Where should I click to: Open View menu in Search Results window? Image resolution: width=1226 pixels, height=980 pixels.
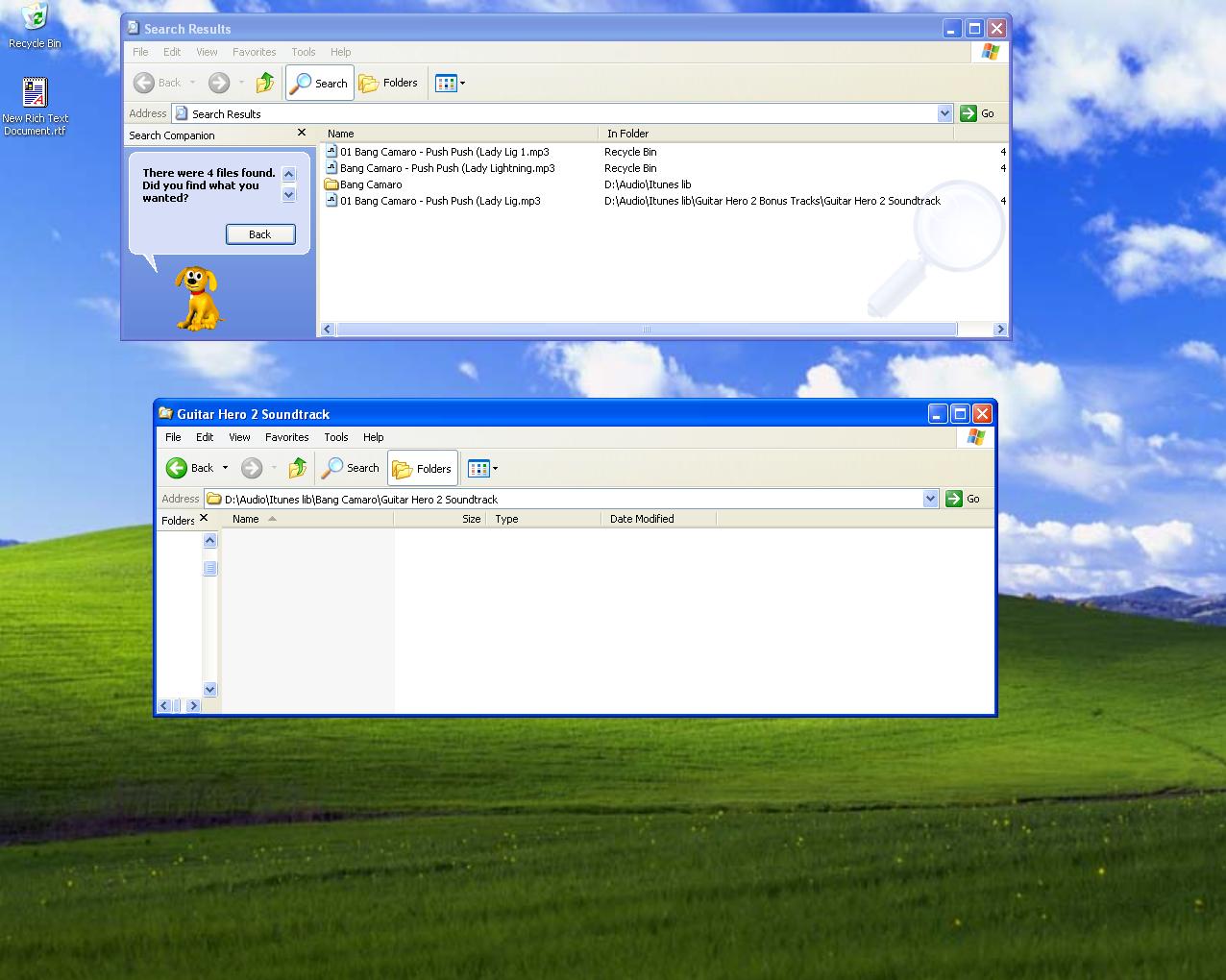[207, 52]
